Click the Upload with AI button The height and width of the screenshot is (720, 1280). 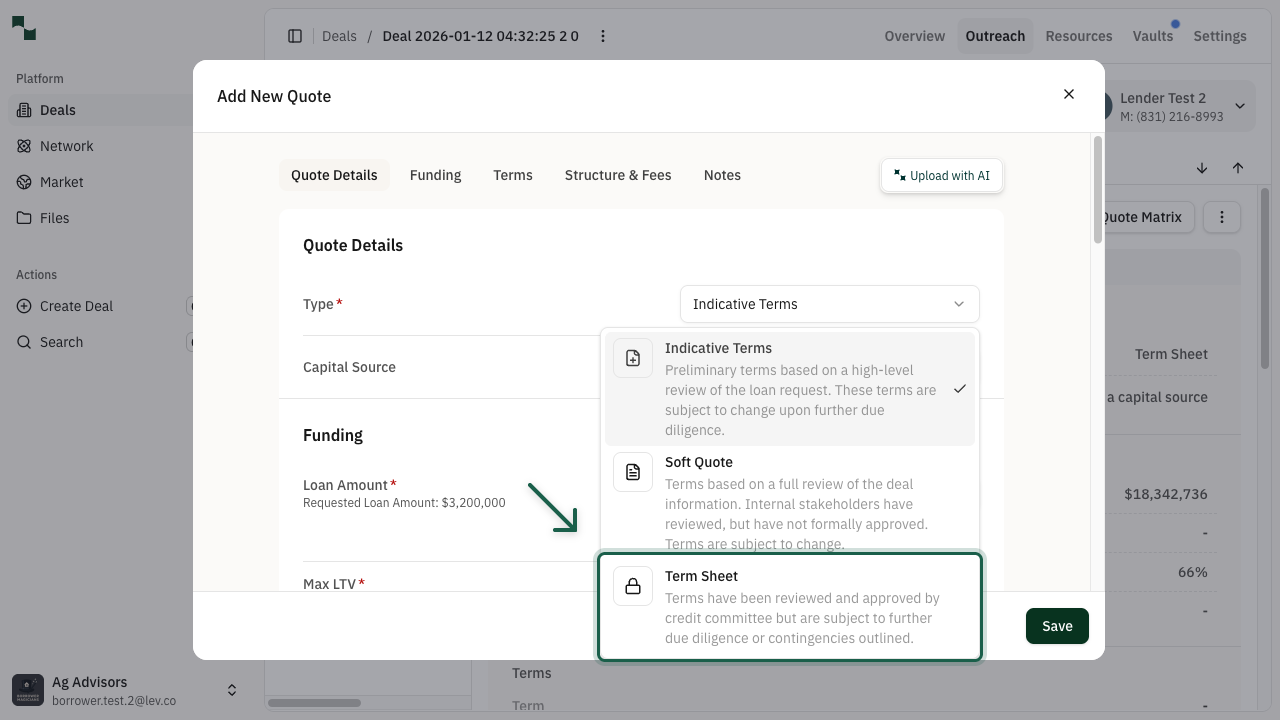(x=941, y=175)
